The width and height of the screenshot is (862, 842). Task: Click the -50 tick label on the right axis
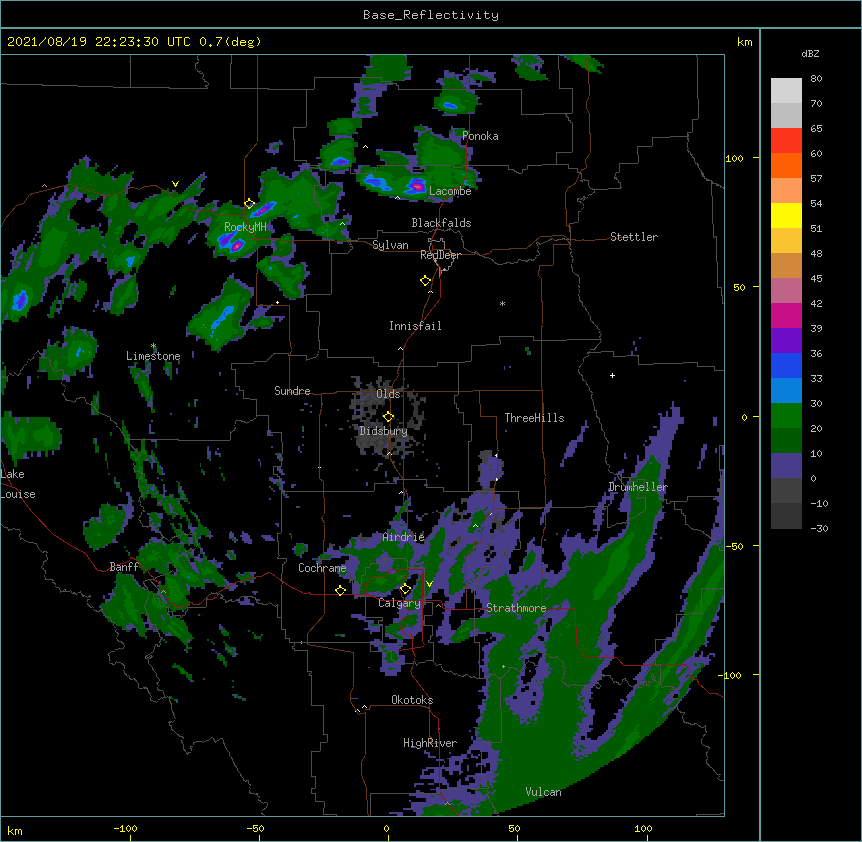(x=734, y=546)
